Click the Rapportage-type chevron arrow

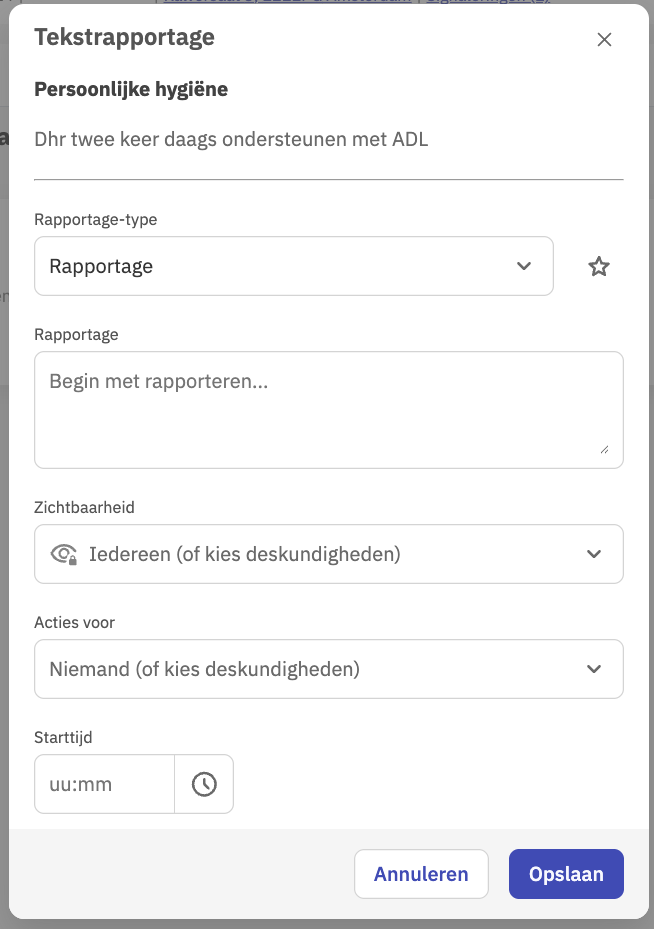click(524, 266)
